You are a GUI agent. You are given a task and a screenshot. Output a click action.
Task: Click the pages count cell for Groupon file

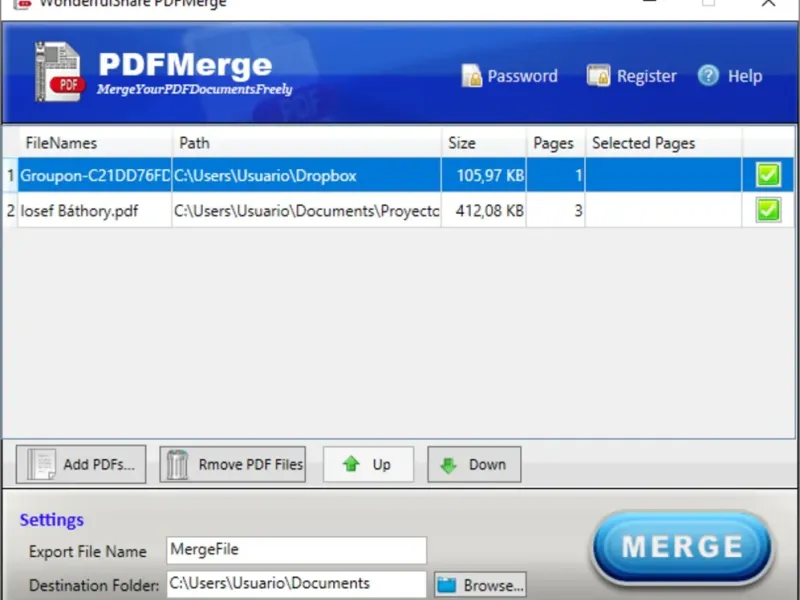click(556, 176)
